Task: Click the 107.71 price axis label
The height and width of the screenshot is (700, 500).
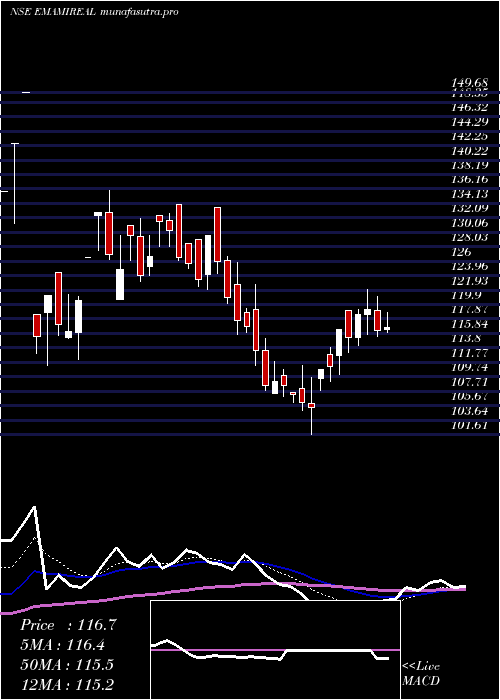Action: (x=470, y=382)
